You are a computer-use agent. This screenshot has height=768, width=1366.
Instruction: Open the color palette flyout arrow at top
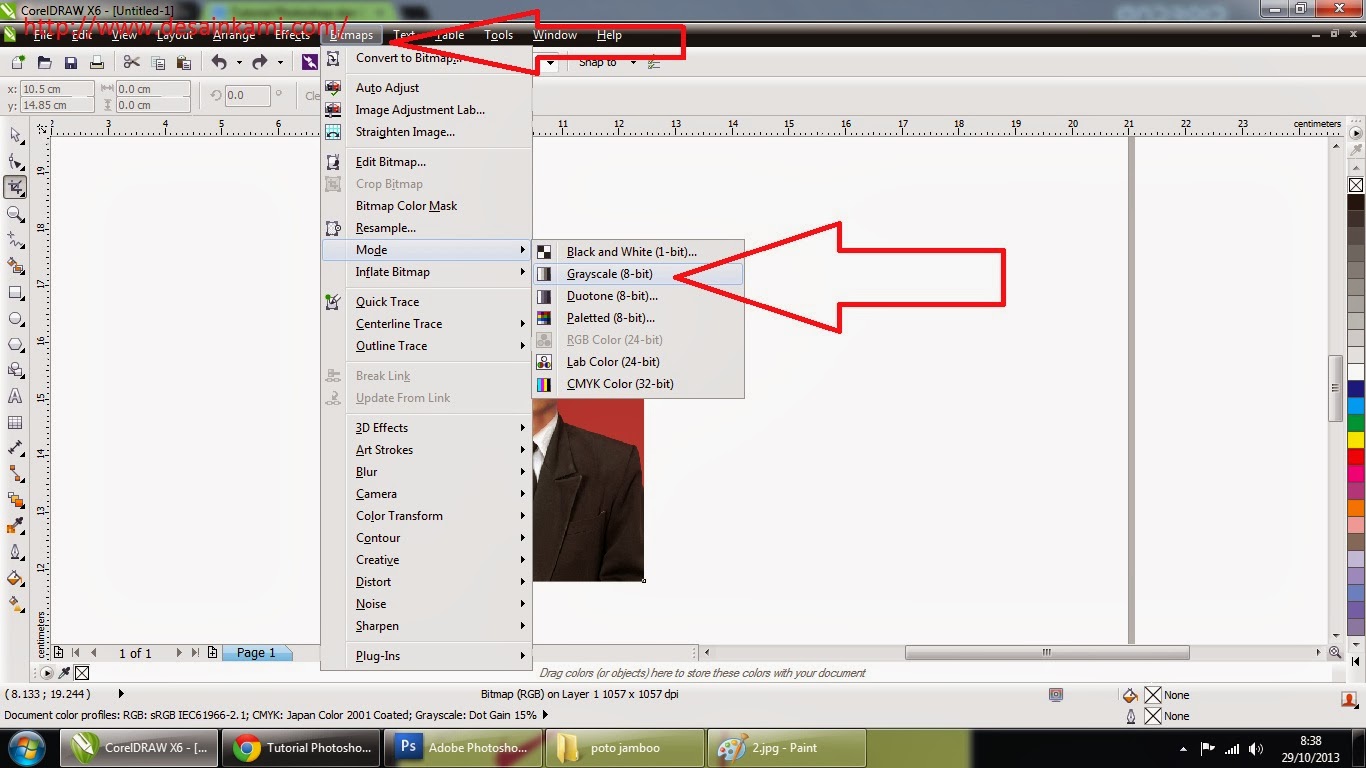tap(1356, 133)
